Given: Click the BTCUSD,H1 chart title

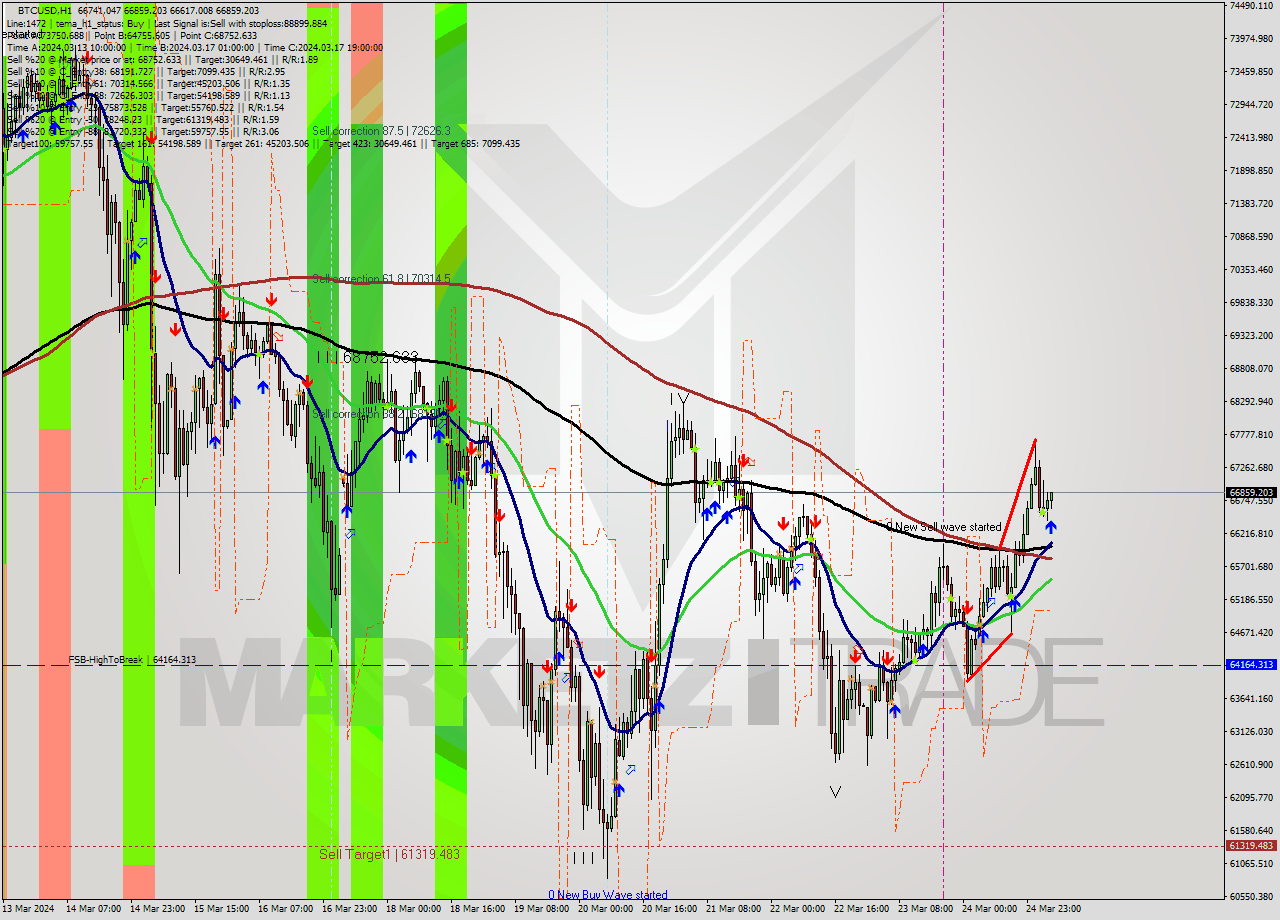Looking at the screenshot, I should click(x=45, y=10).
